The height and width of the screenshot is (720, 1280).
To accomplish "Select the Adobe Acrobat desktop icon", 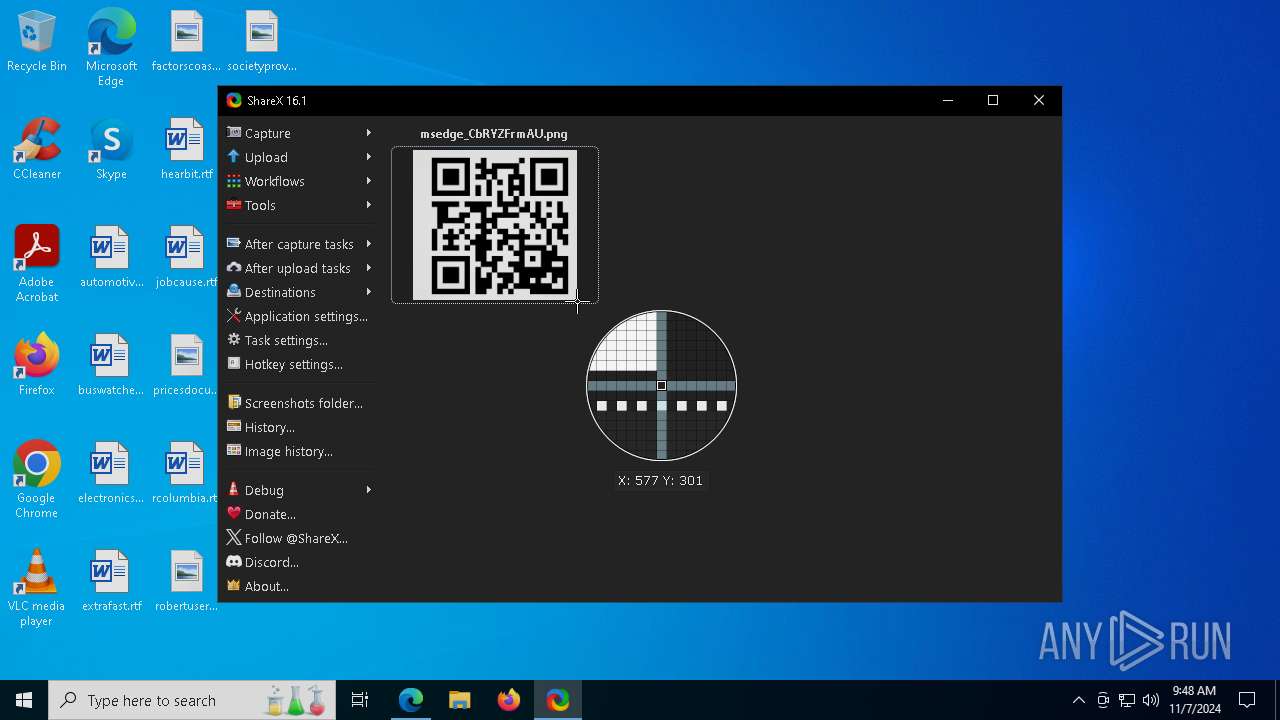I will click(37, 265).
